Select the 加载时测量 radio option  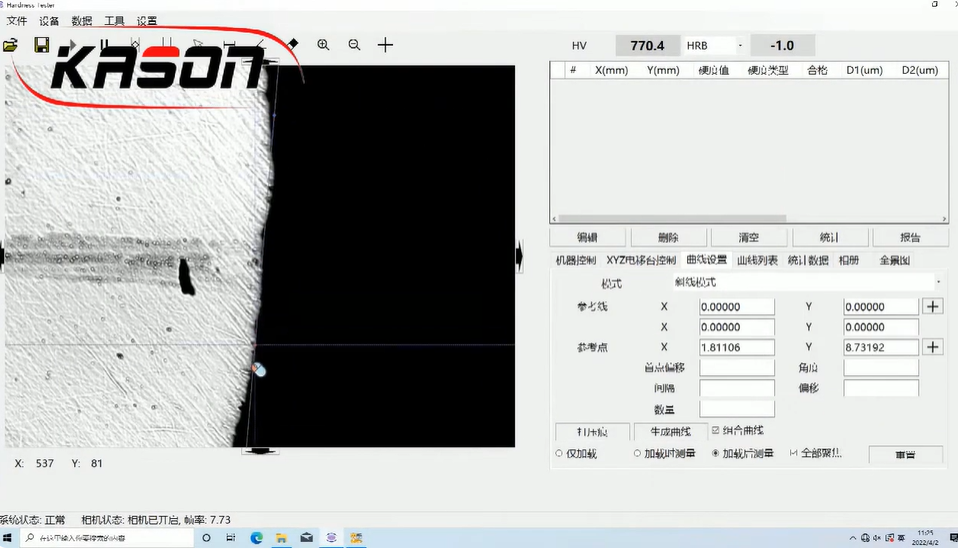click(x=637, y=453)
